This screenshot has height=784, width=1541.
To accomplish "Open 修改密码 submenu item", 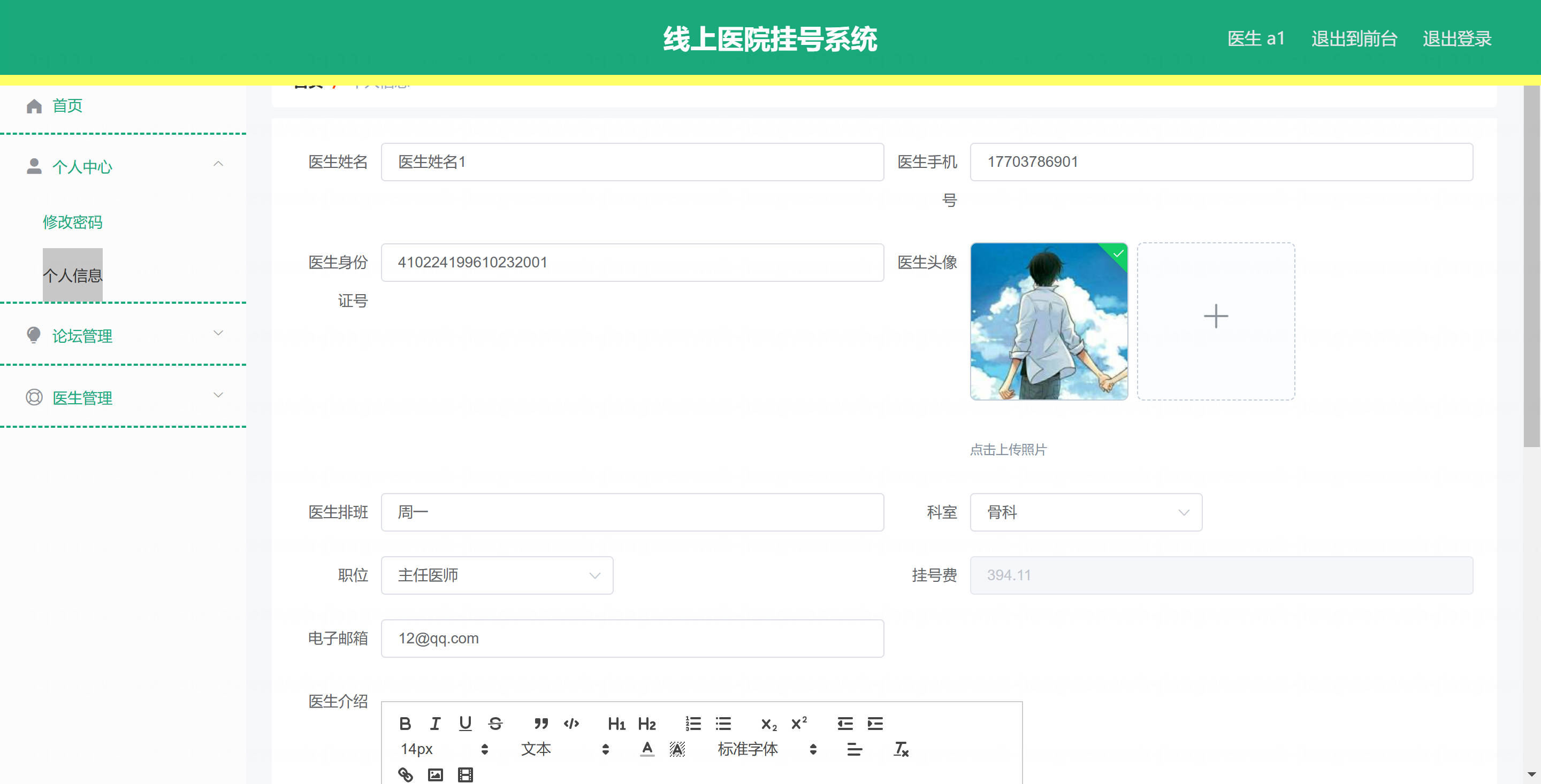I will pyautogui.click(x=72, y=222).
